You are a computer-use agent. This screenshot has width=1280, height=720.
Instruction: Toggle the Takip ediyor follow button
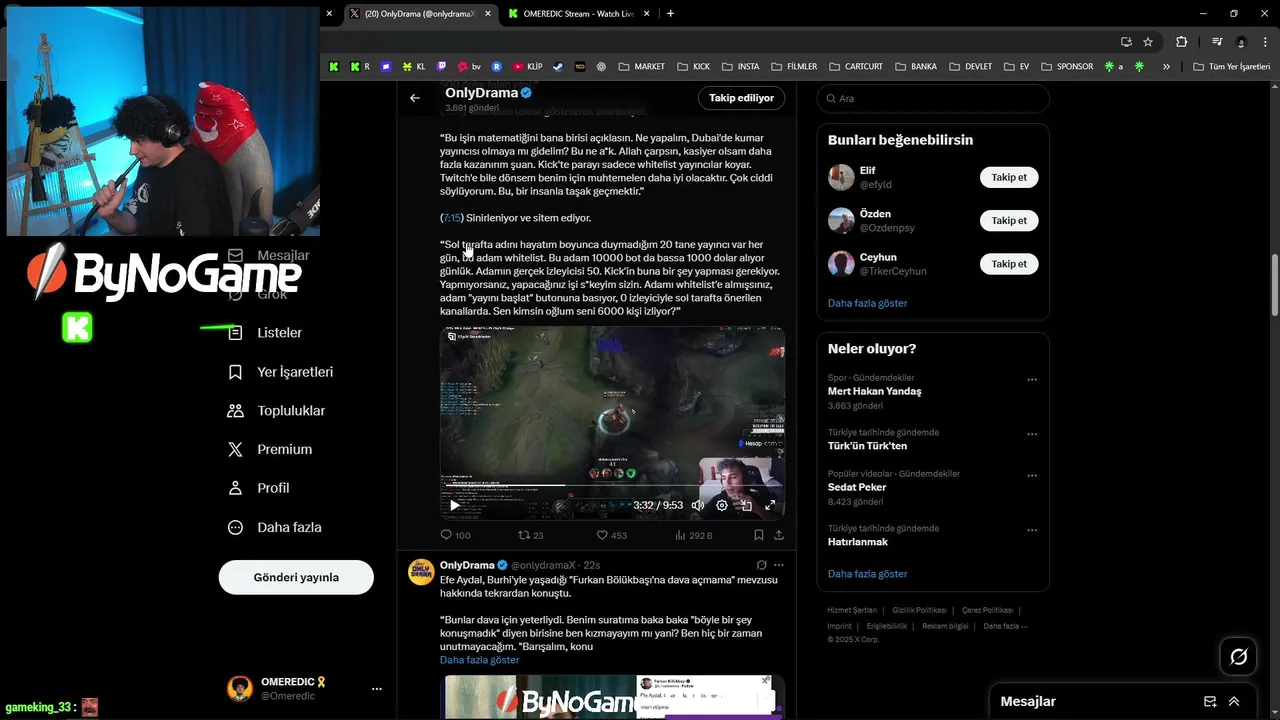click(x=741, y=98)
